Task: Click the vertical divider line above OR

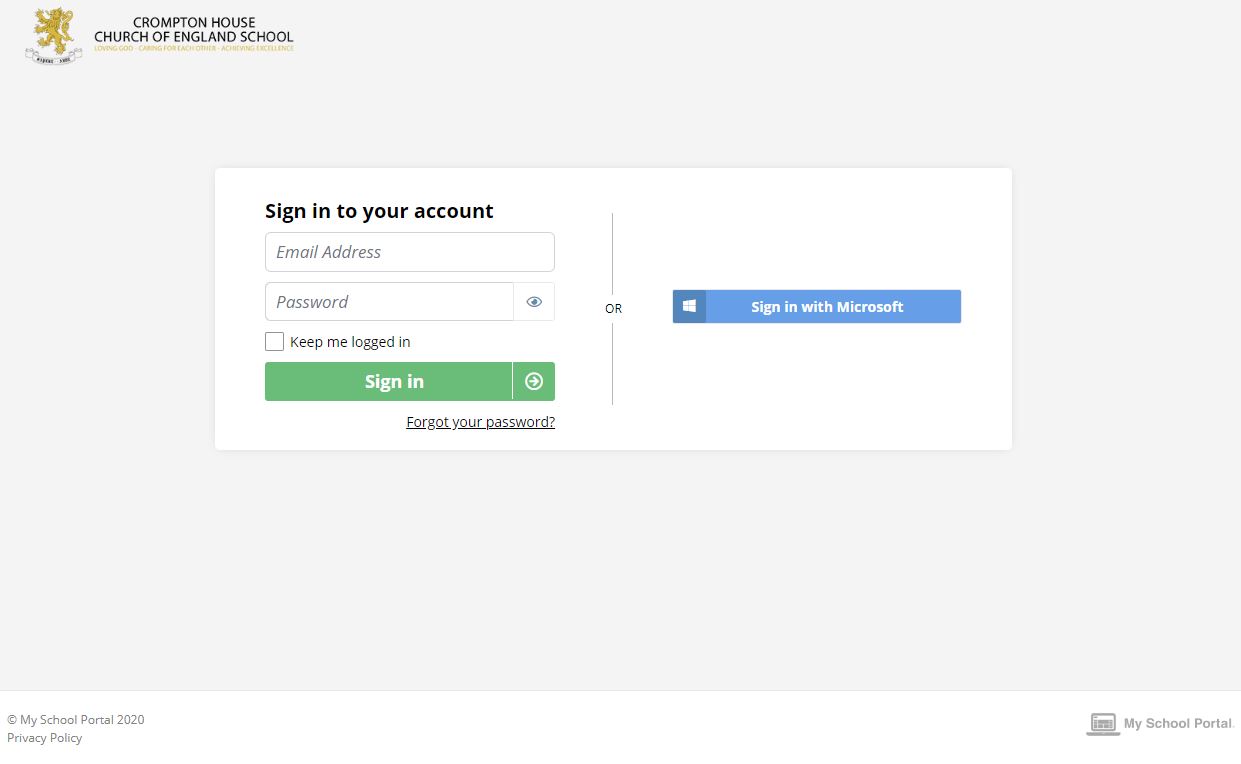Action: (613, 253)
